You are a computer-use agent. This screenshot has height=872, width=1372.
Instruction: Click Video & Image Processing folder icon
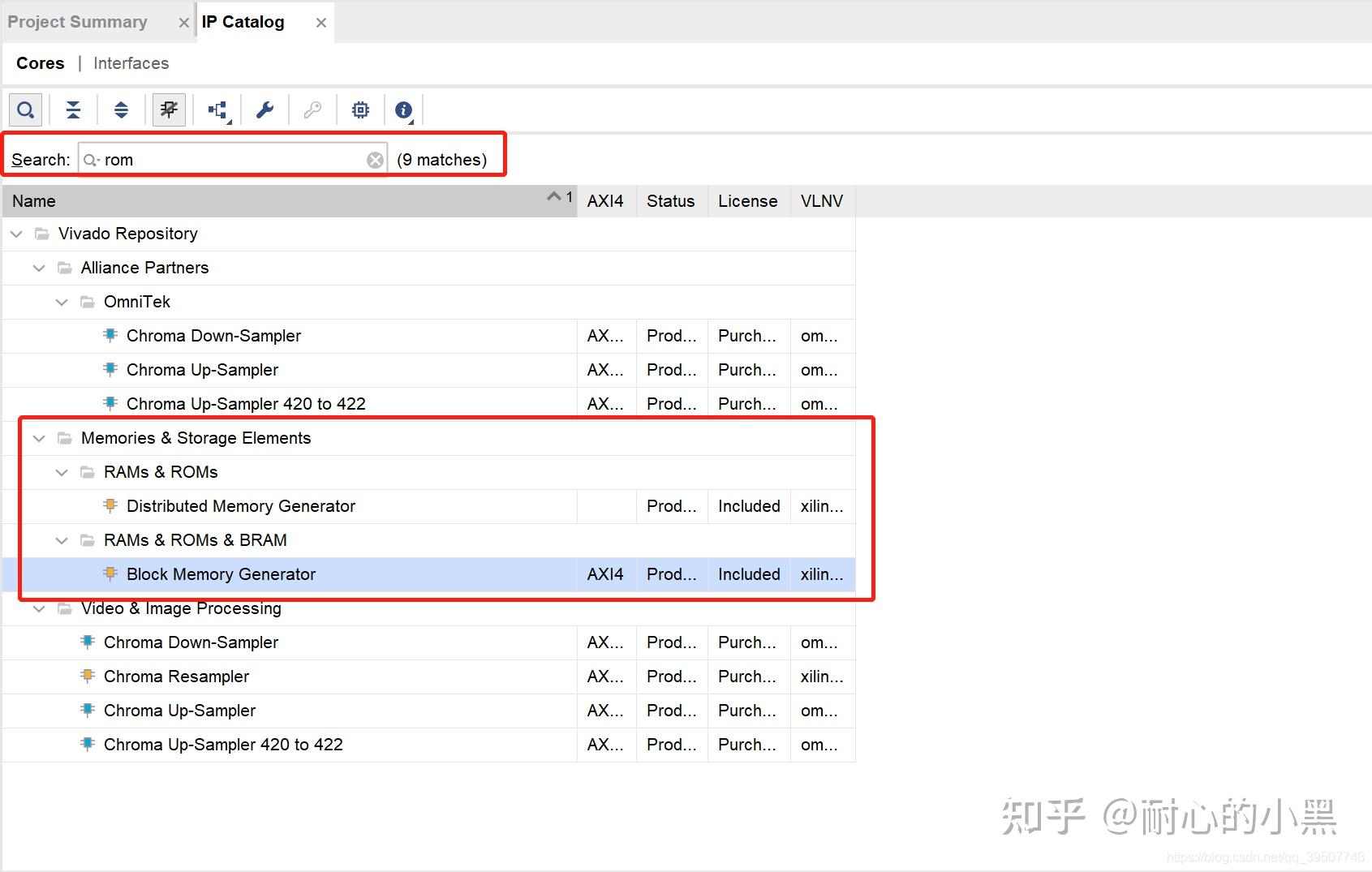coord(64,608)
